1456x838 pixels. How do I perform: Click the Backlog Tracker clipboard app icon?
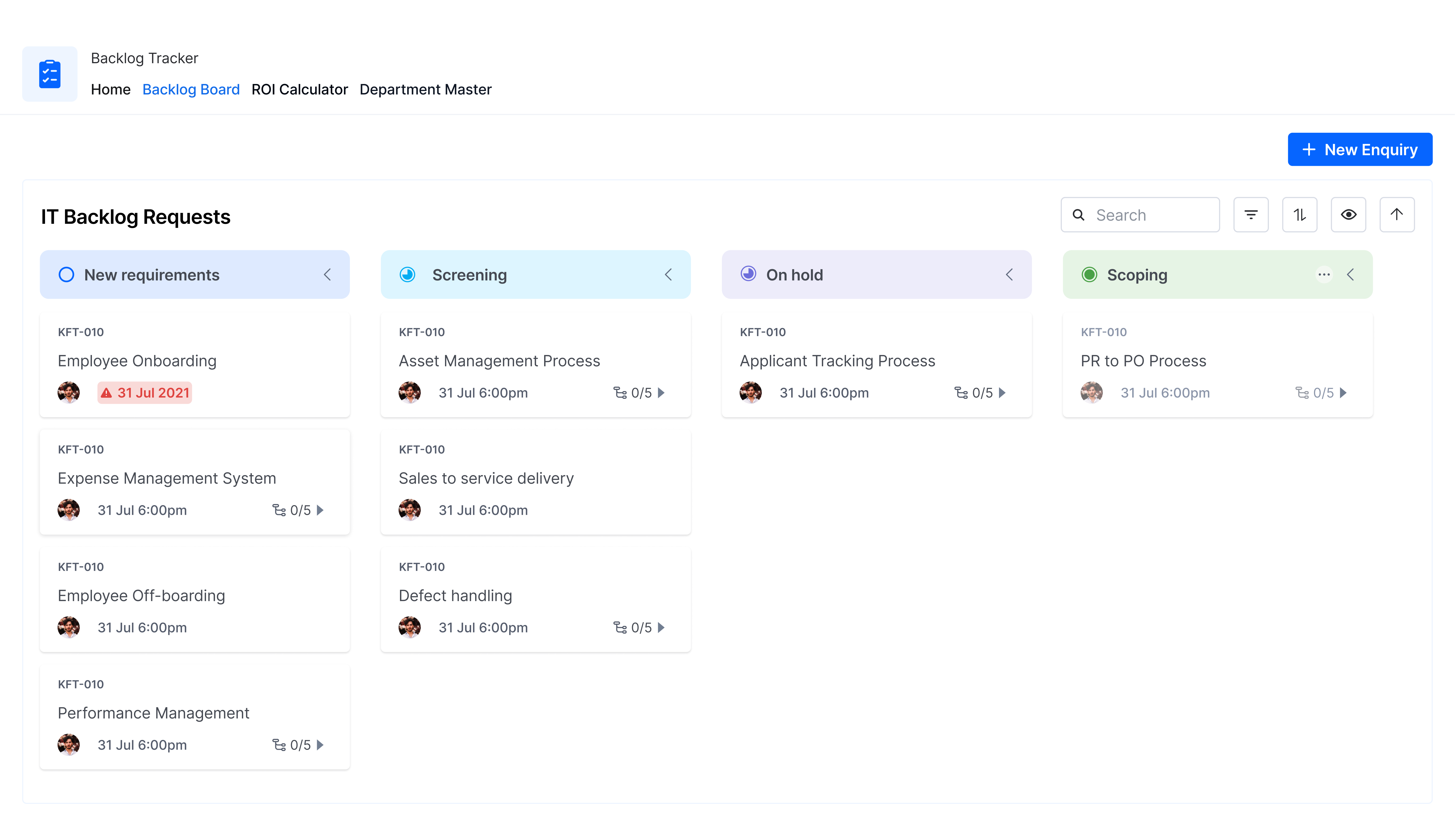coord(50,74)
